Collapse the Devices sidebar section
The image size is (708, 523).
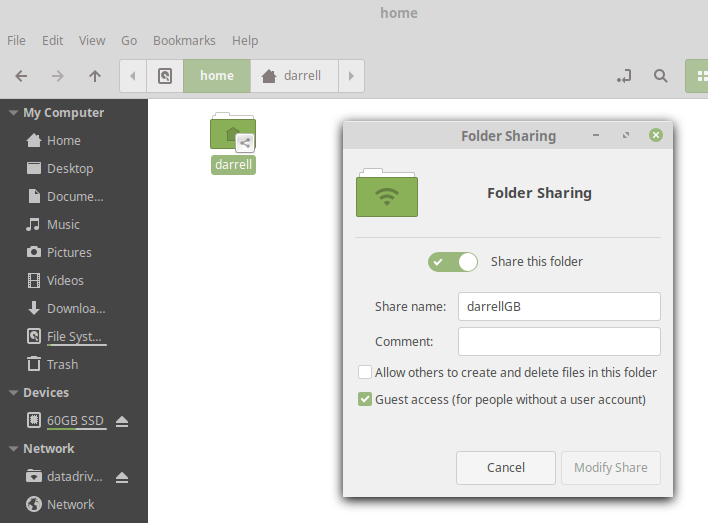click(x=13, y=393)
